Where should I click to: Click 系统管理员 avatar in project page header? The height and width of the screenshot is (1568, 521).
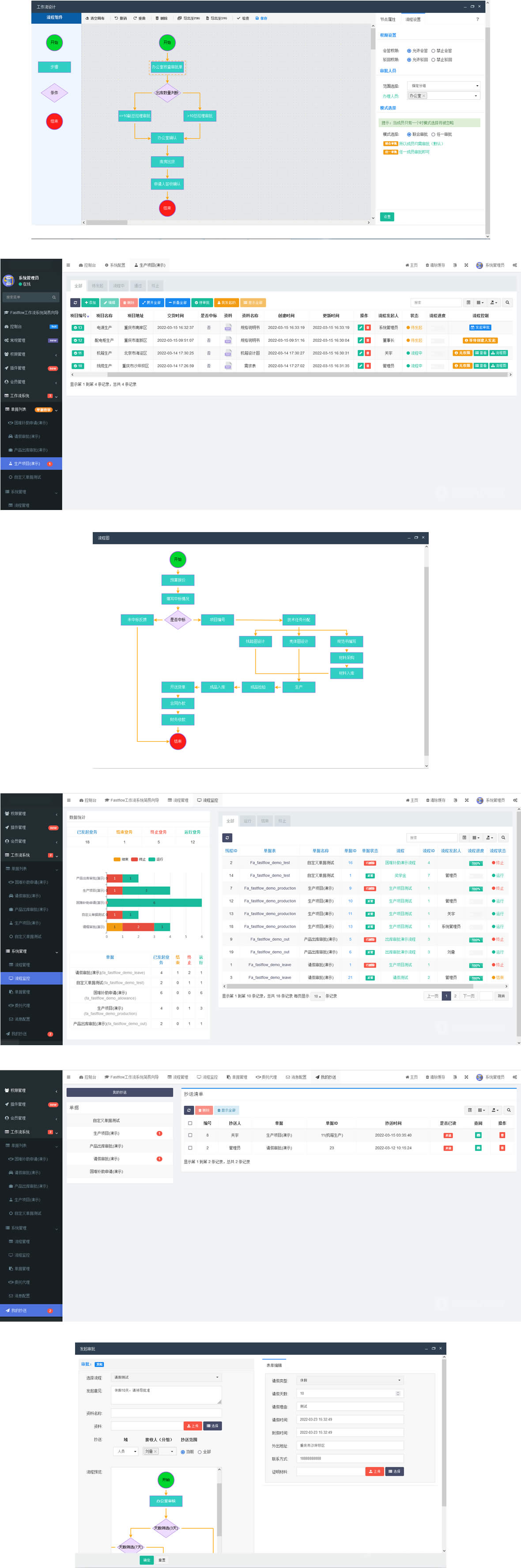(479, 265)
